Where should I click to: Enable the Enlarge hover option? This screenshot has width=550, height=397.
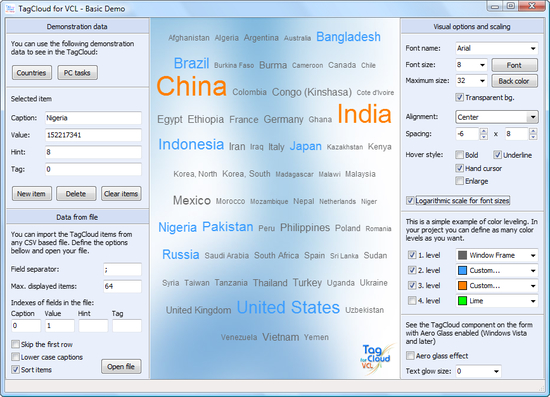click(460, 181)
